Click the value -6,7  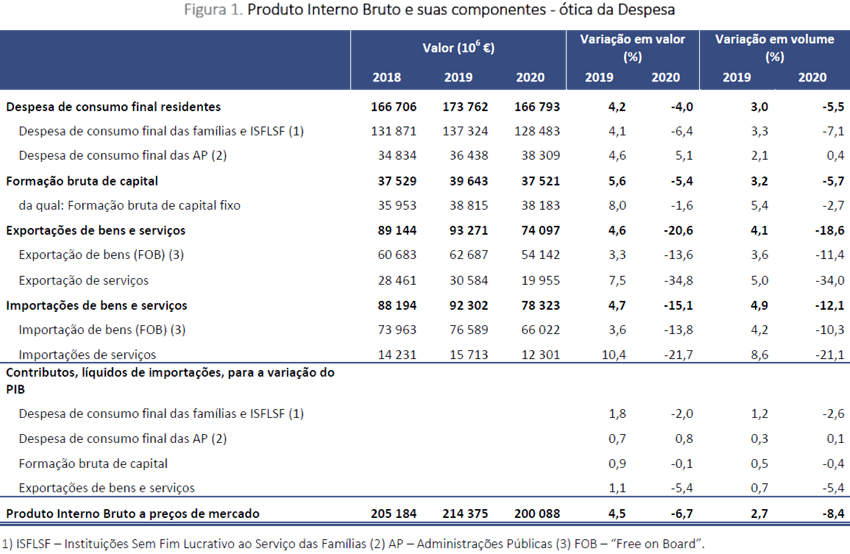(681, 514)
